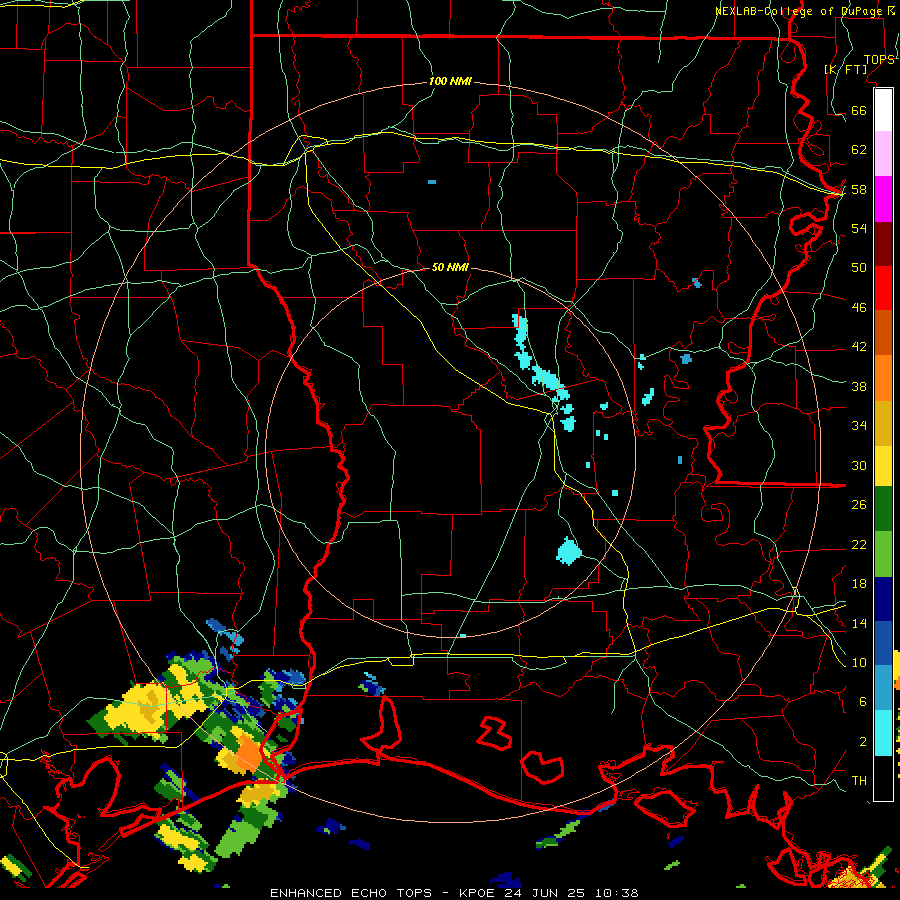The image size is (900, 900).
Task: Click the legend value 14
Action: [859, 623]
